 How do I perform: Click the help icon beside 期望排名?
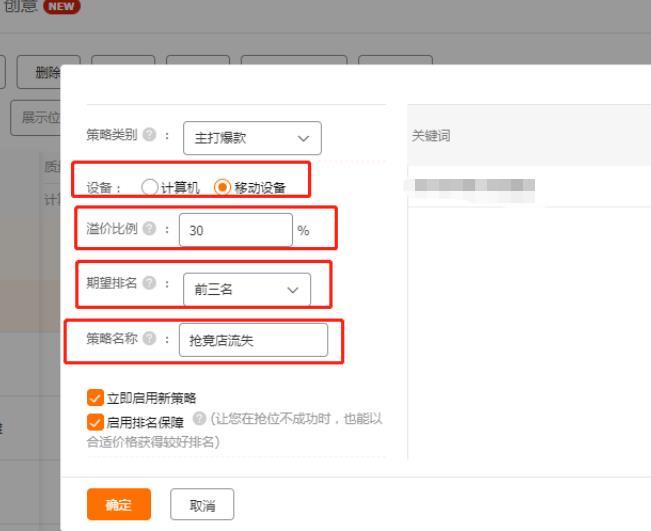point(150,284)
